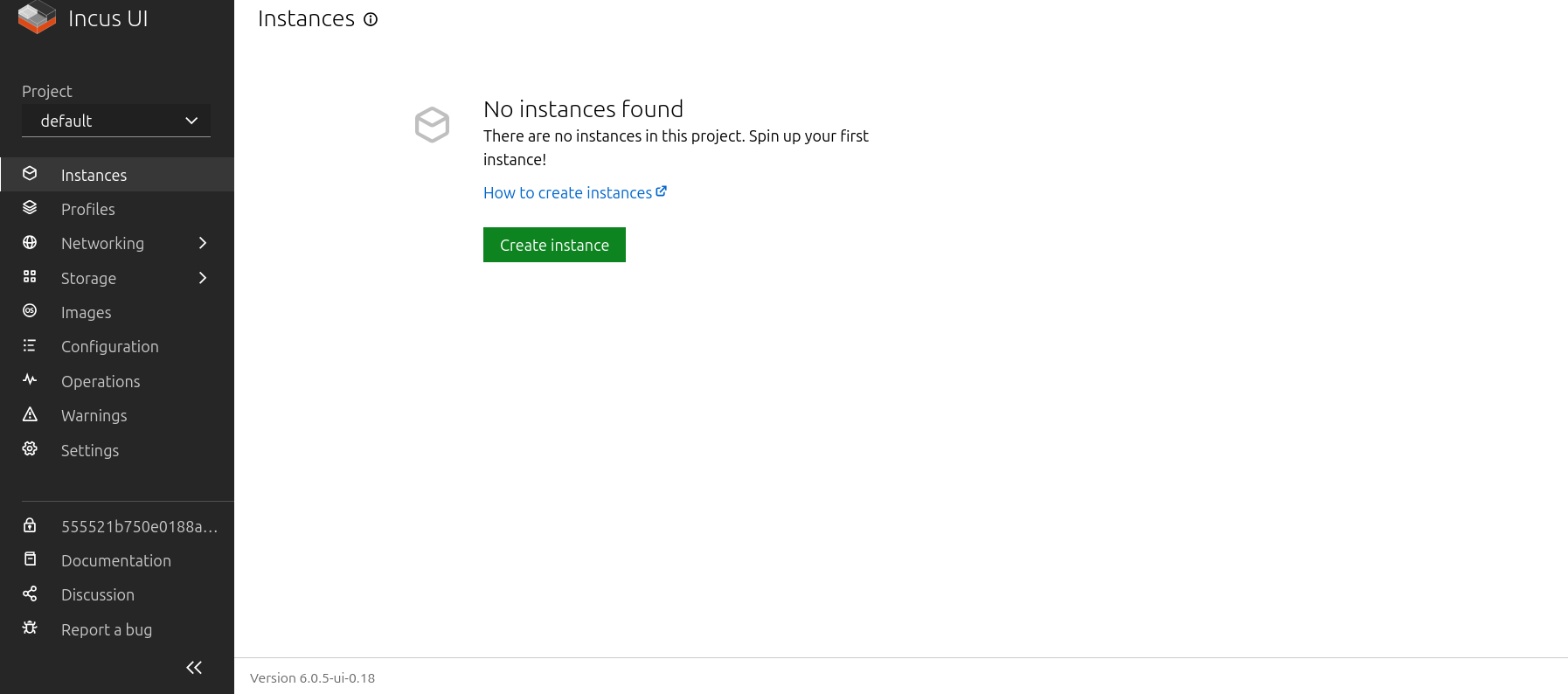Click the Incus UI logo icon

click(37, 17)
